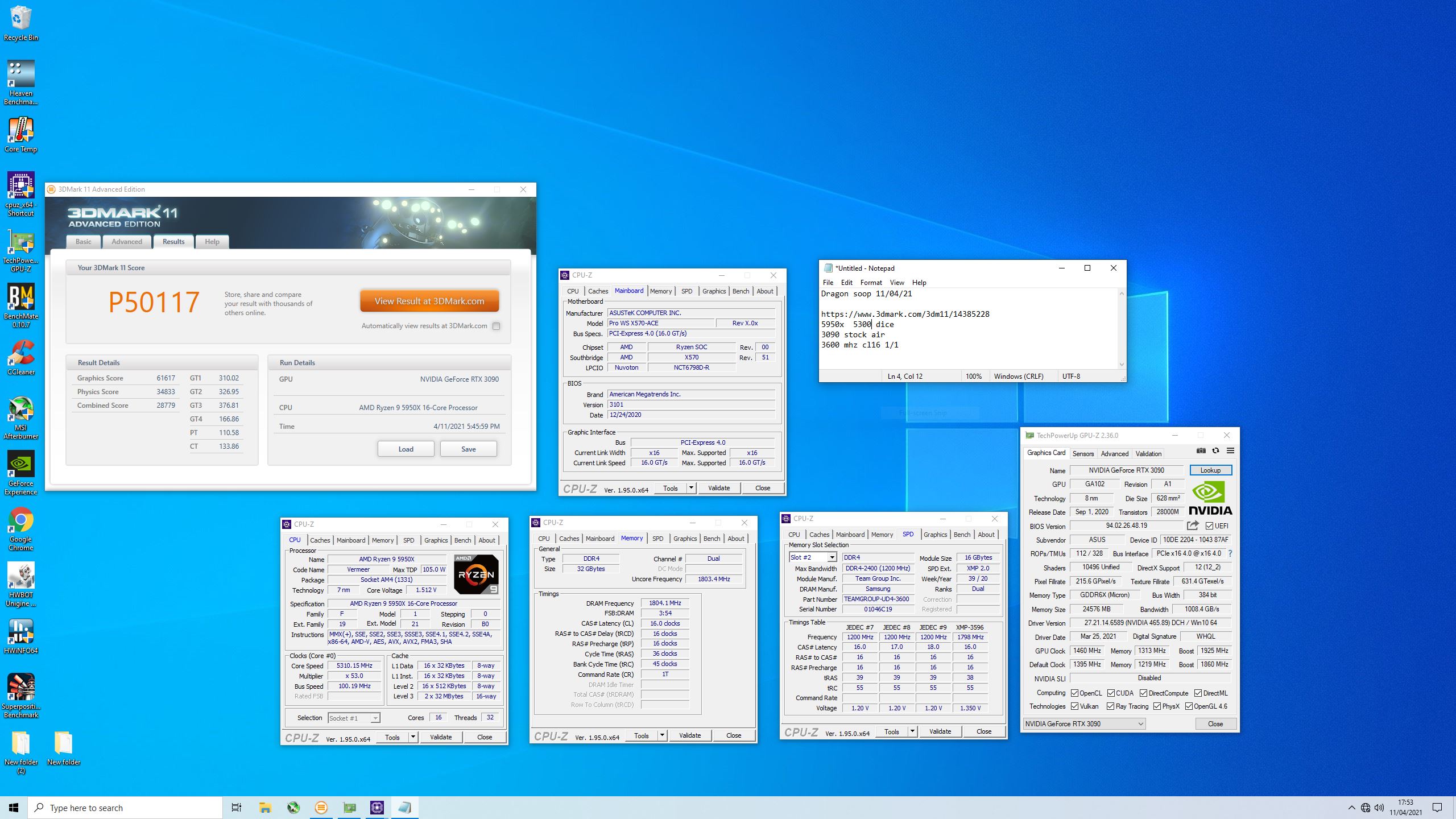This screenshot has width=1456, height=819.
Task: Toggle the UEFI checkbox in GPU-Z
Action: point(1209,526)
